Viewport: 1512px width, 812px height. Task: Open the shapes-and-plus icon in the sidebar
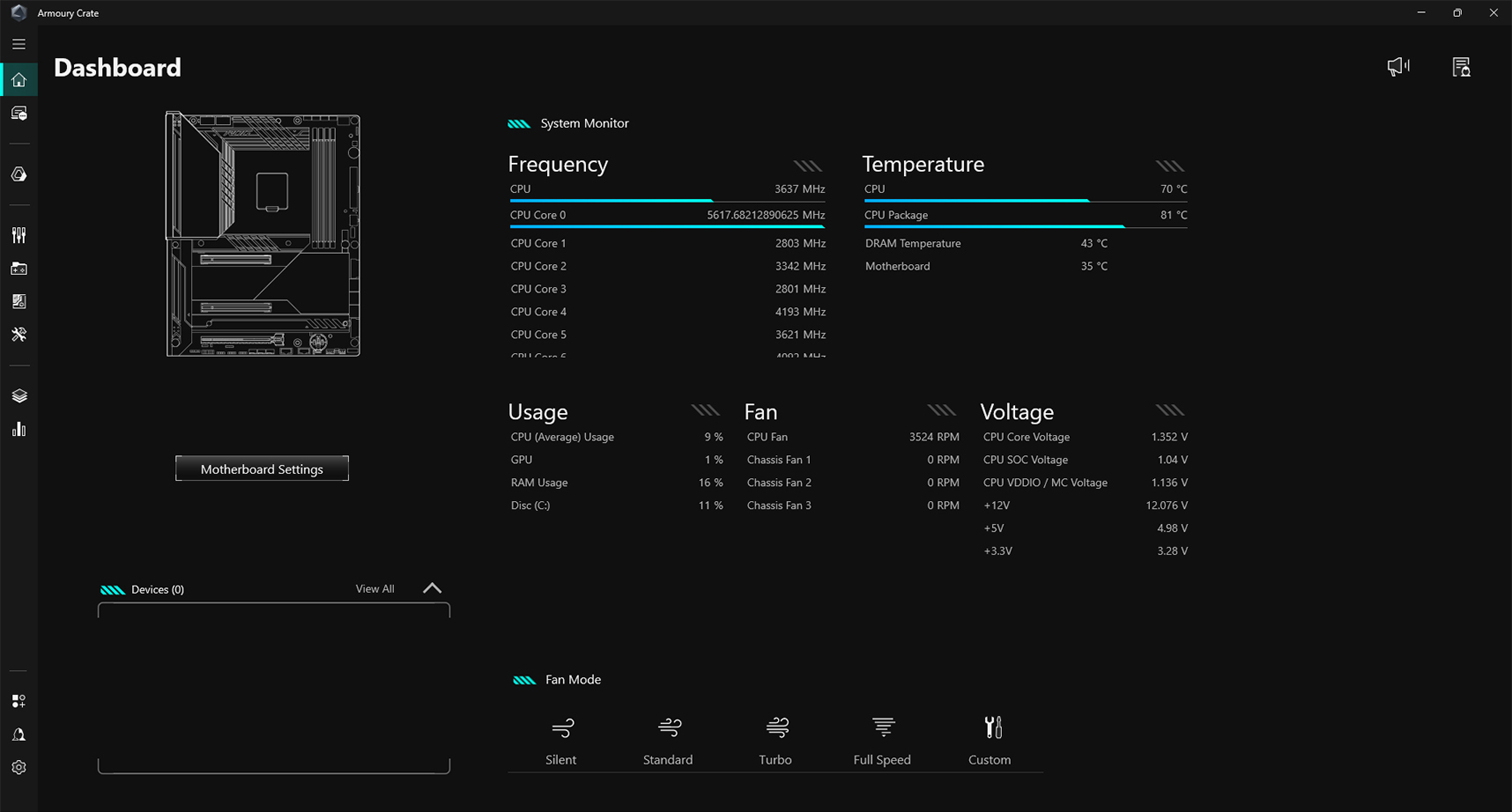click(x=19, y=701)
